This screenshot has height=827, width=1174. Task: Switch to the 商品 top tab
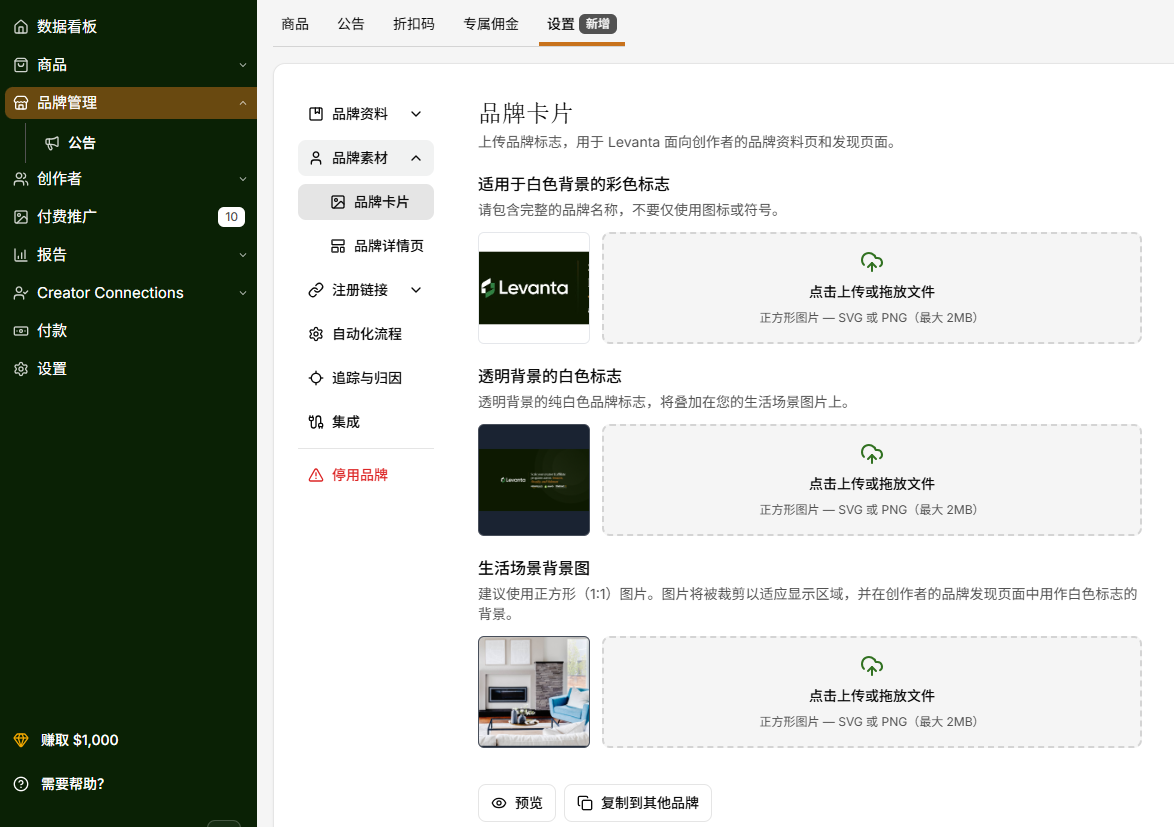click(295, 24)
